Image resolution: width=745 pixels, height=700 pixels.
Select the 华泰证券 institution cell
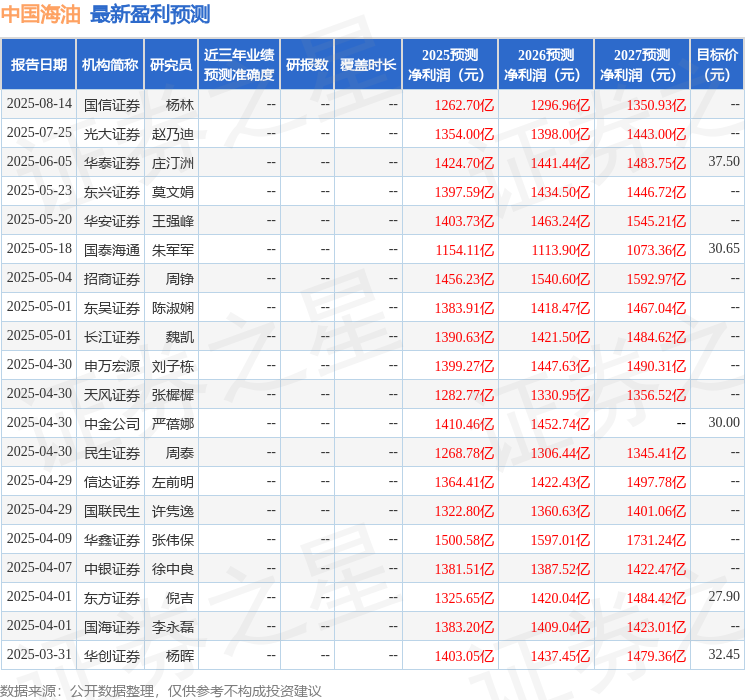click(112, 163)
